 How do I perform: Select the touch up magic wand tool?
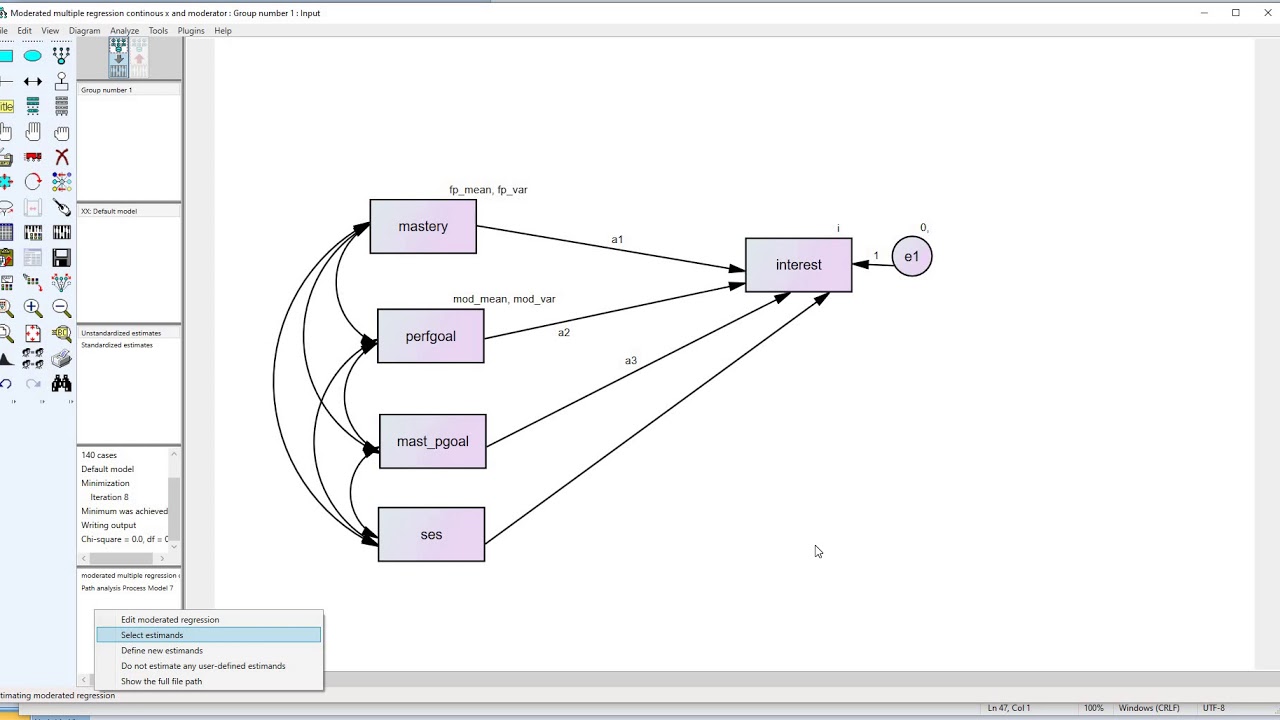click(x=61, y=207)
